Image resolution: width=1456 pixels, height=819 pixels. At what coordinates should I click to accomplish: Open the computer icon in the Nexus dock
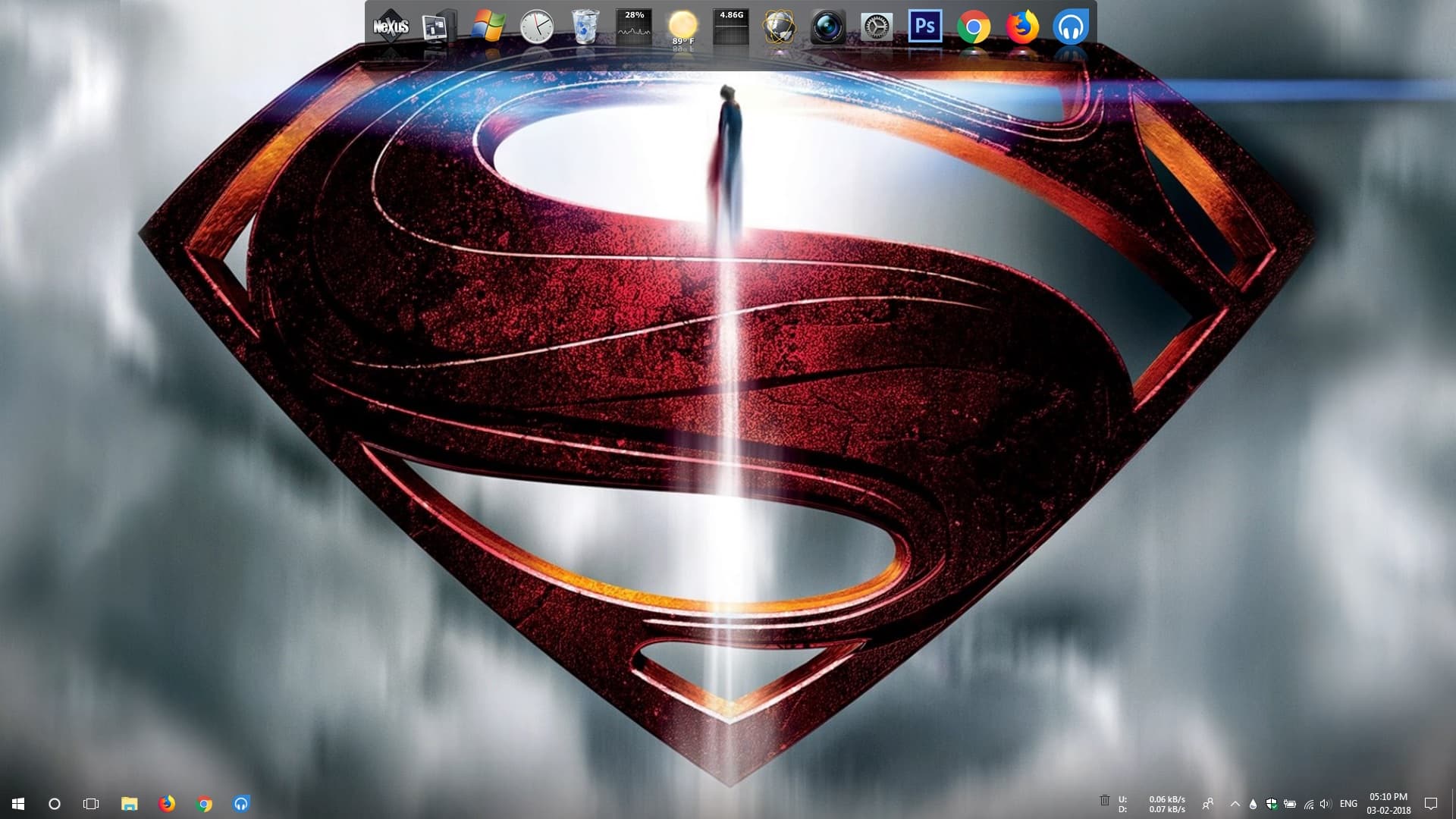point(439,27)
